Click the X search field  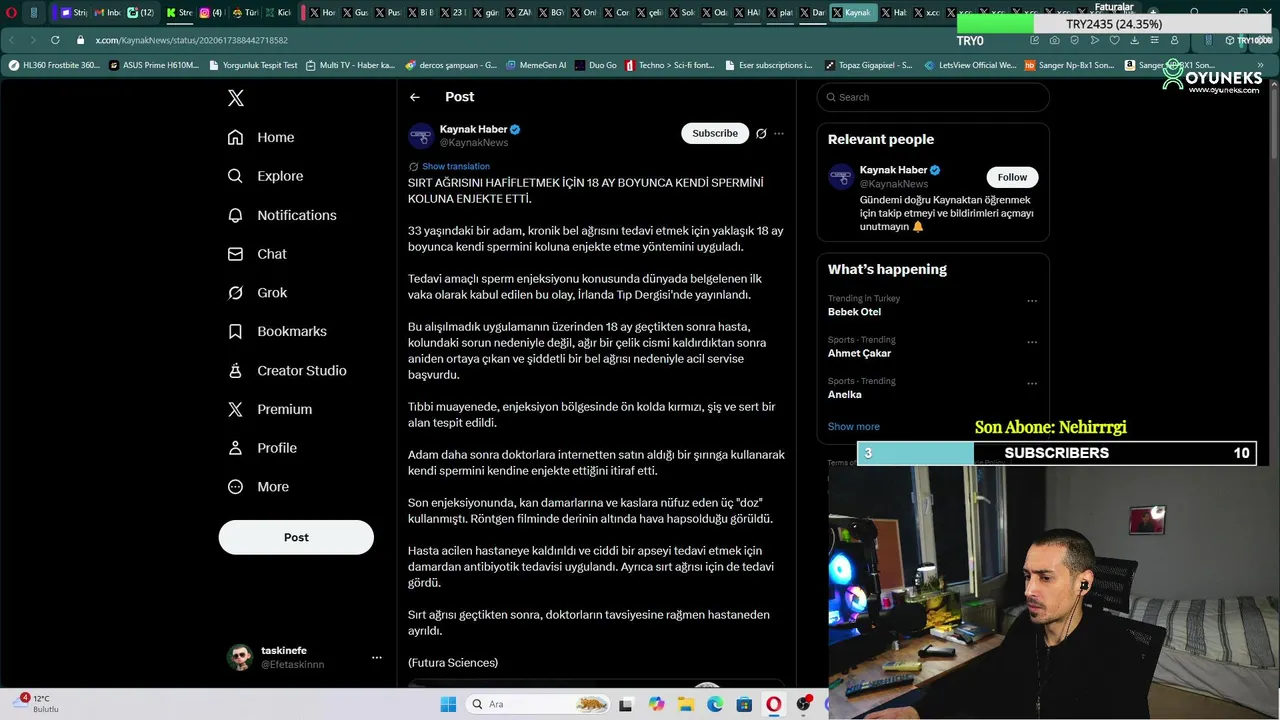click(933, 97)
